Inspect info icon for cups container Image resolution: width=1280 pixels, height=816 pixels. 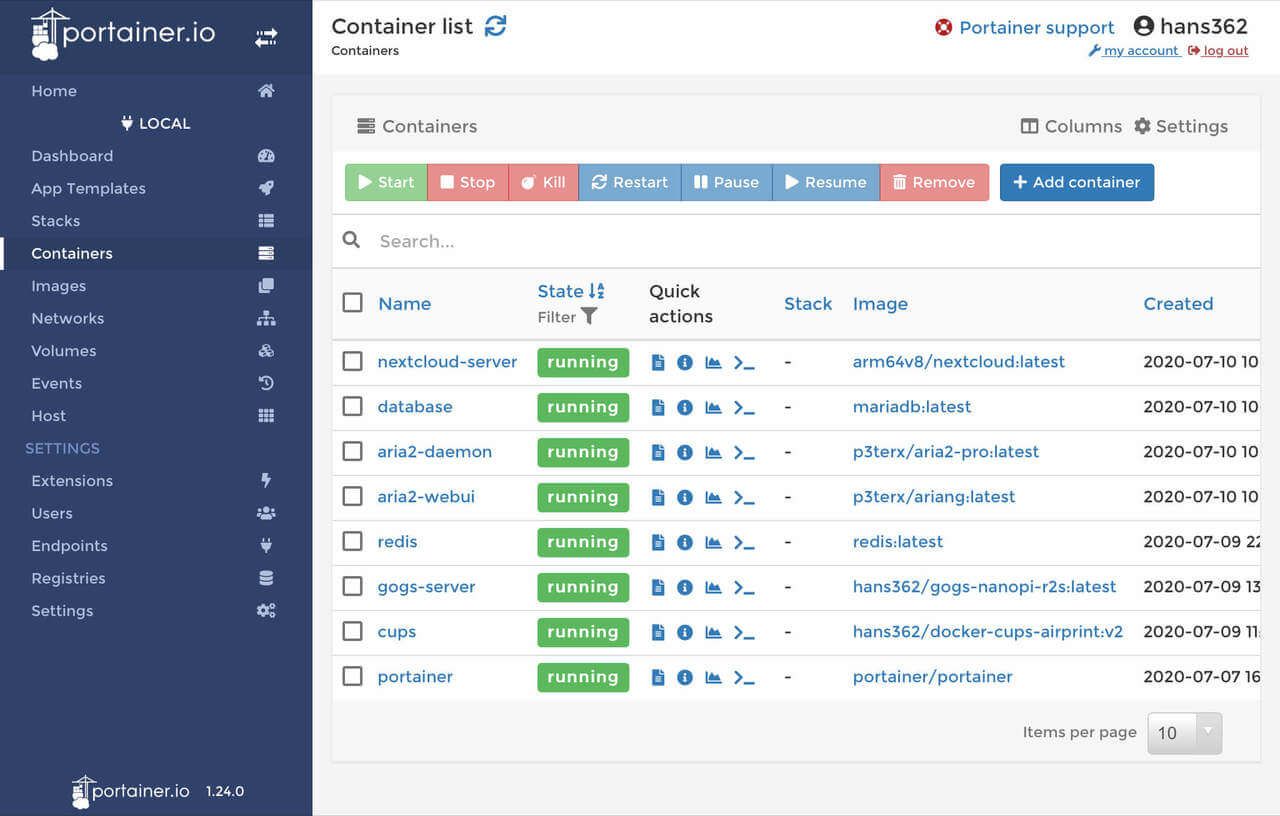coord(685,633)
